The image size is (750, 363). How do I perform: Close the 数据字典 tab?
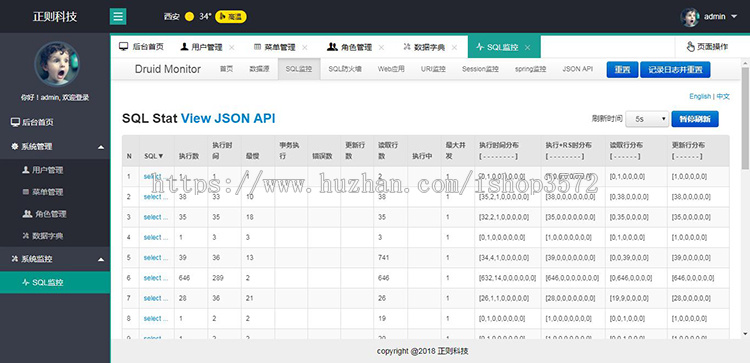(x=454, y=47)
